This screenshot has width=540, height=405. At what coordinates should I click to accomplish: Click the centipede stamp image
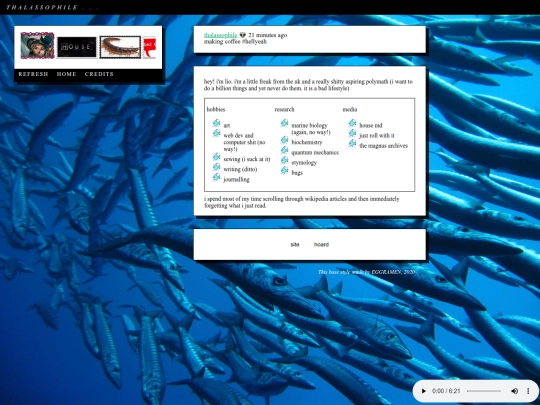(120, 47)
